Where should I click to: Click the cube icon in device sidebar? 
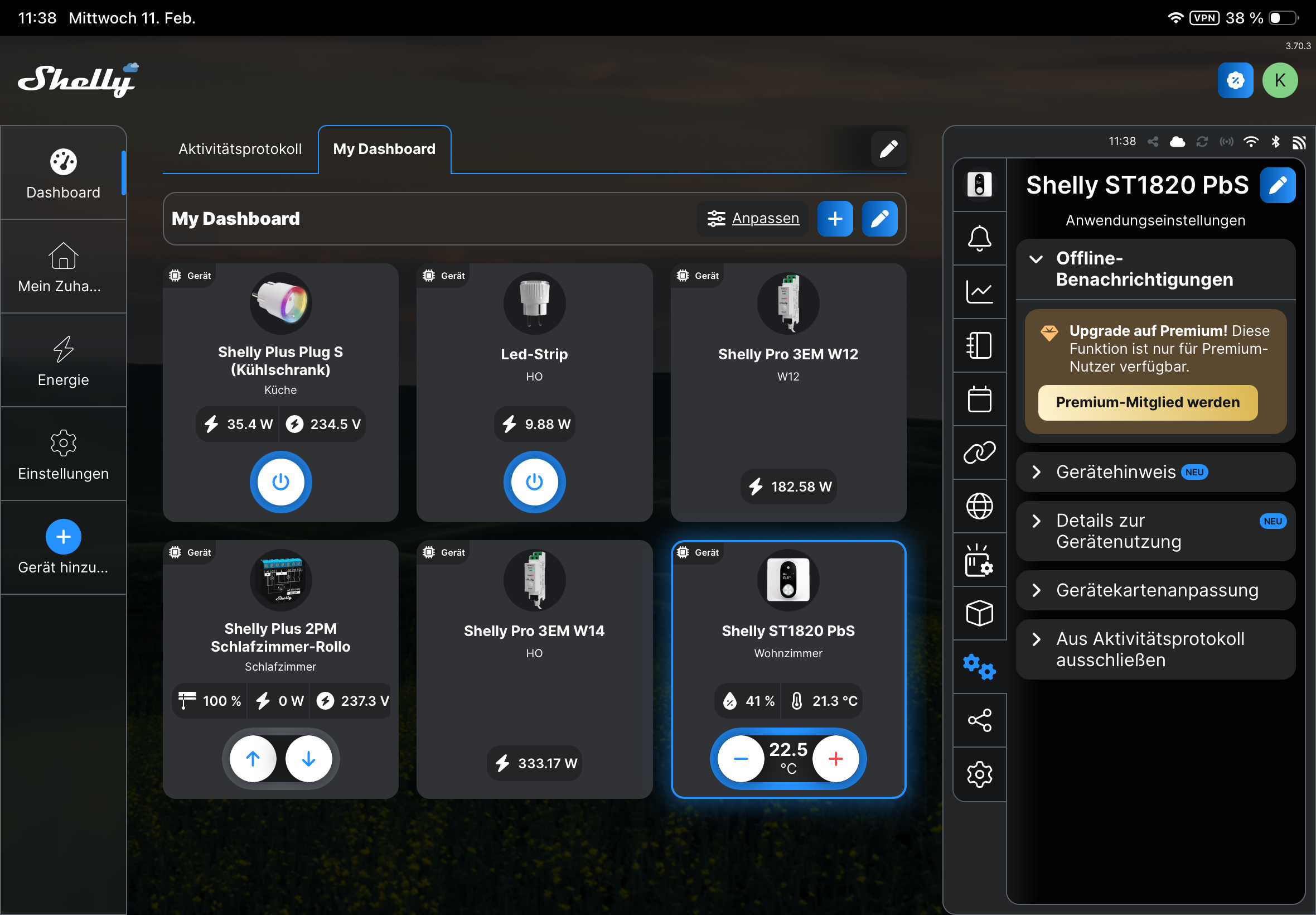tap(979, 613)
